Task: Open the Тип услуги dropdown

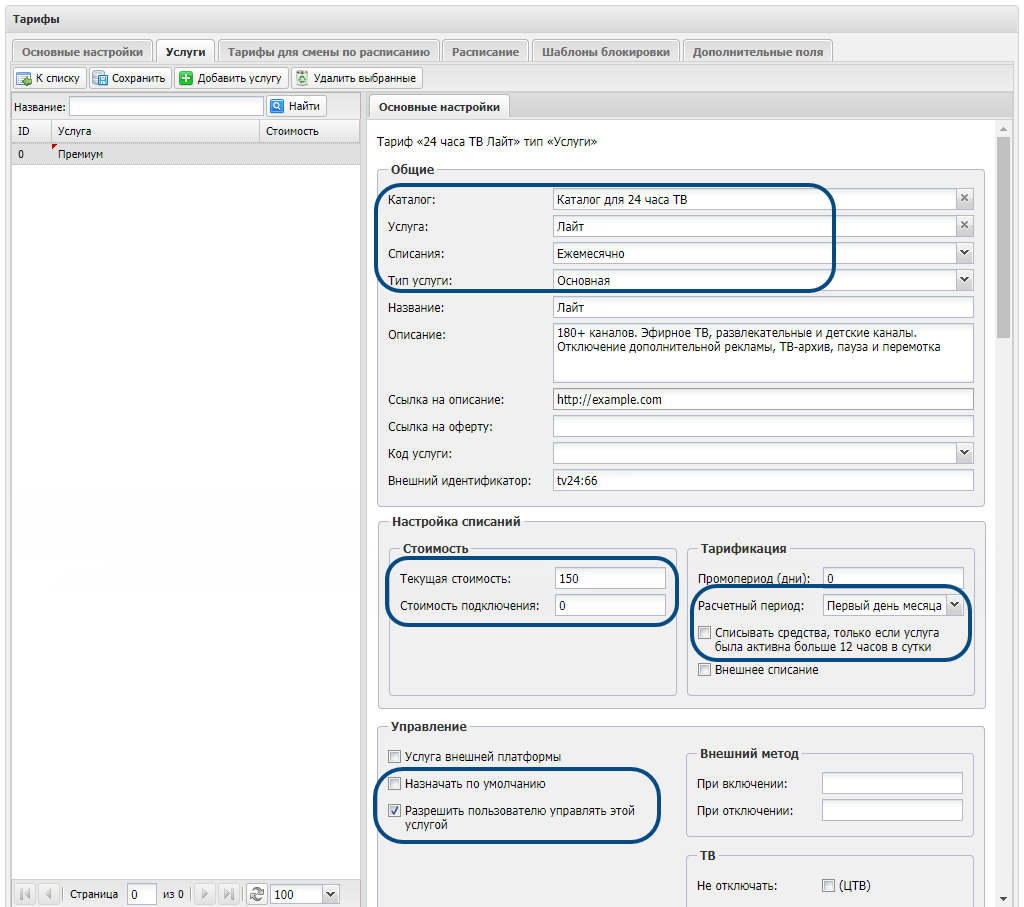Action: [x=964, y=280]
